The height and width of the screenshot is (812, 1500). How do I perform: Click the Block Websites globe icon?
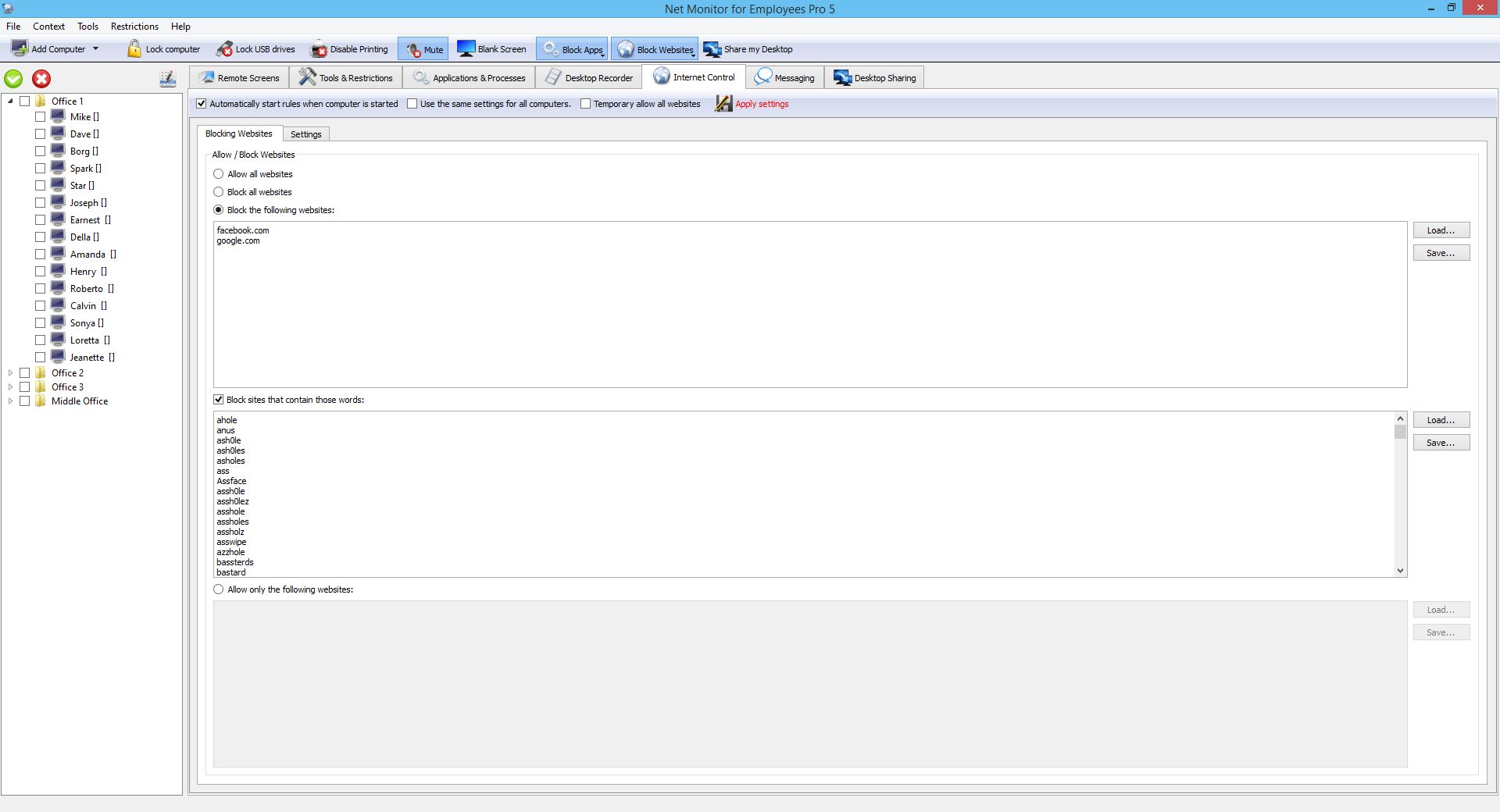pos(626,49)
